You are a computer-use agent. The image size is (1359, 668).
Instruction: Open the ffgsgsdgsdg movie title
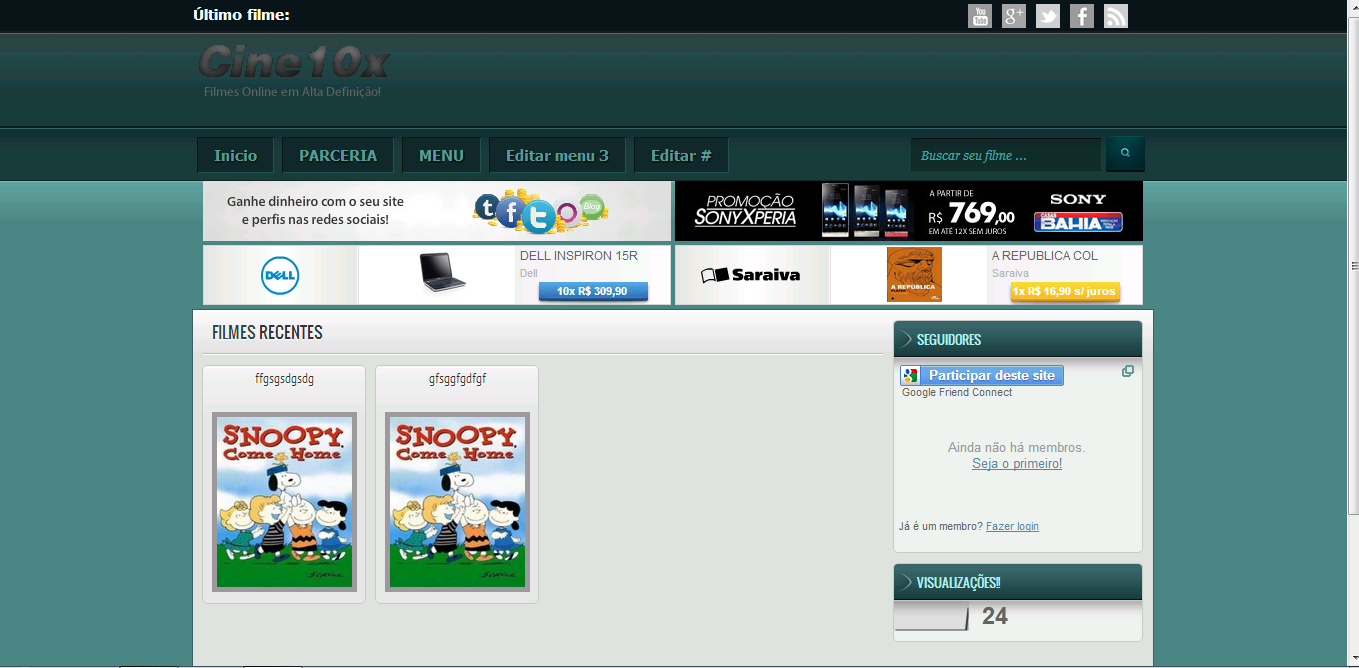tap(285, 379)
